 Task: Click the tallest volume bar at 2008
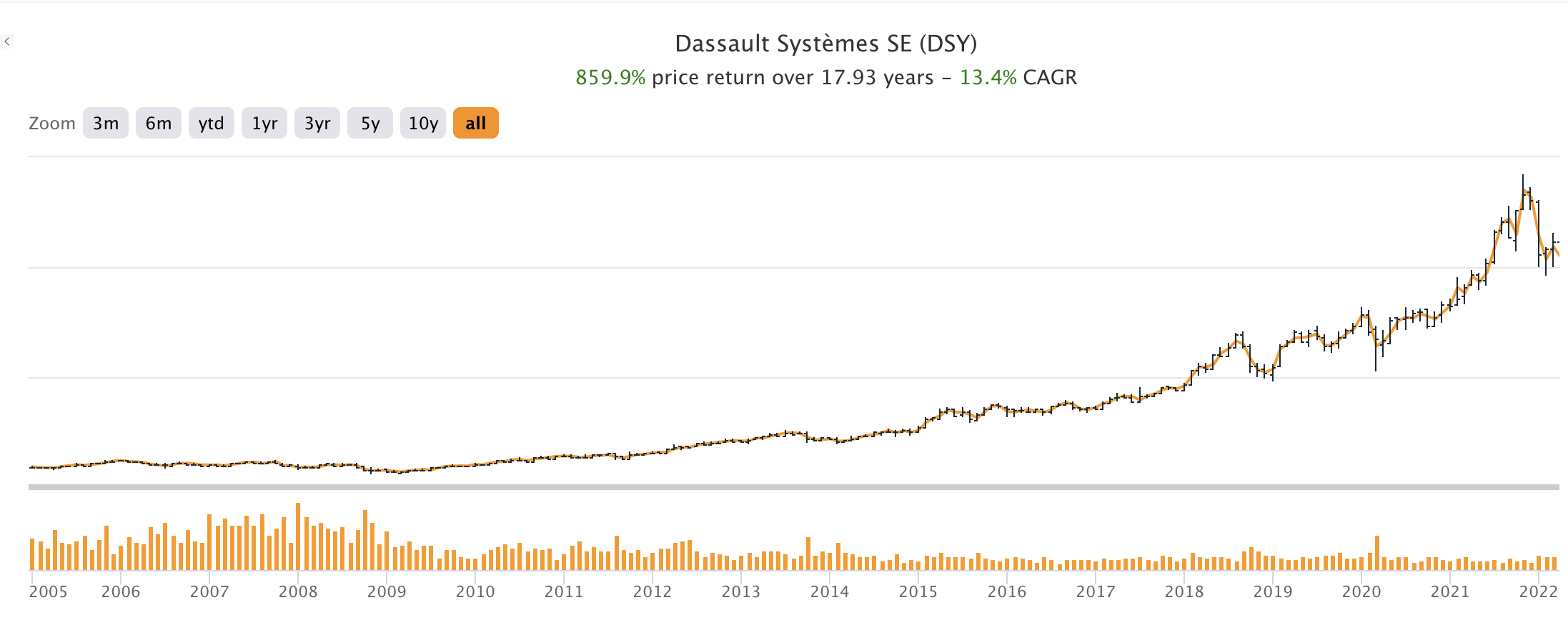pyautogui.click(x=298, y=536)
